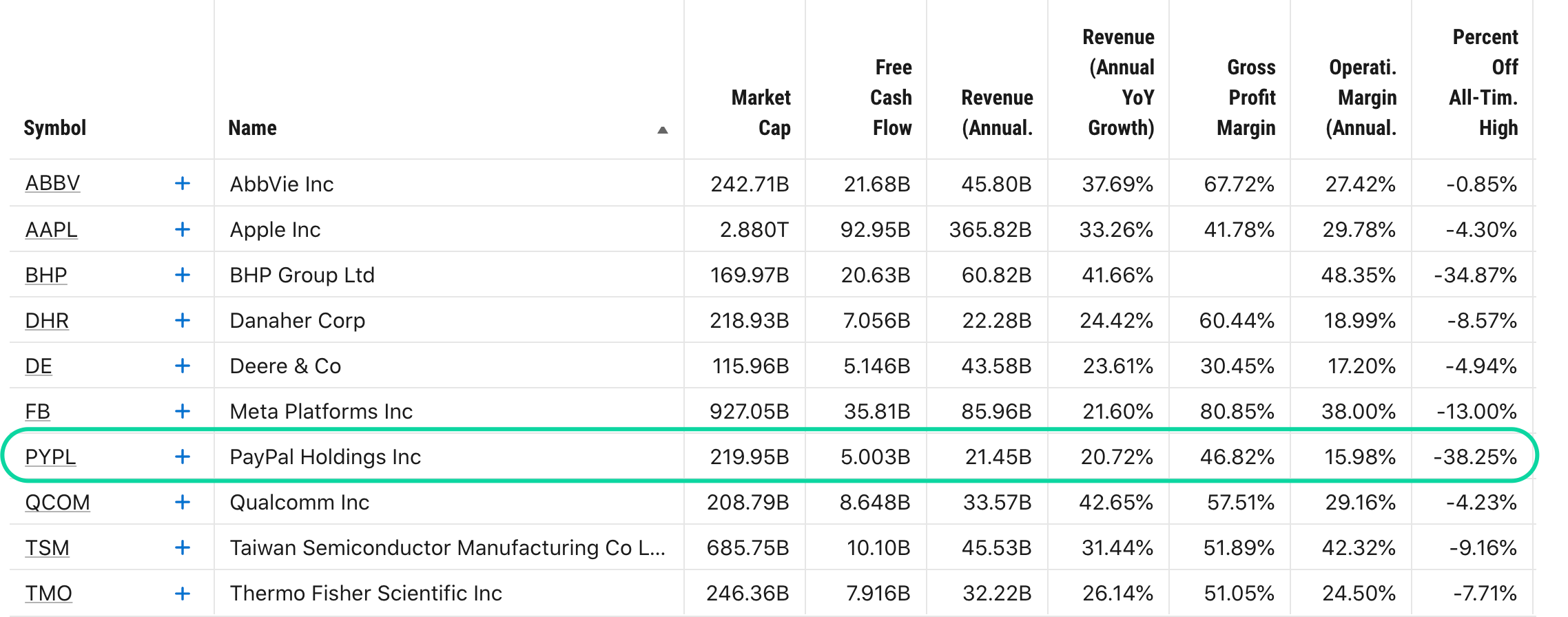Click the 42.65% revenue growth cell
Image resolution: width=1568 pixels, height=617 pixels.
pyautogui.click(x=1116, y=502)
